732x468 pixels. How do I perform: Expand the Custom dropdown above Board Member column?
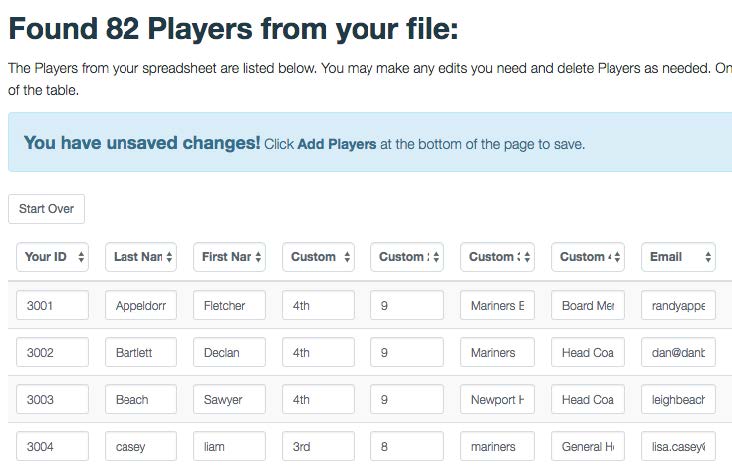tap(588, 257)
